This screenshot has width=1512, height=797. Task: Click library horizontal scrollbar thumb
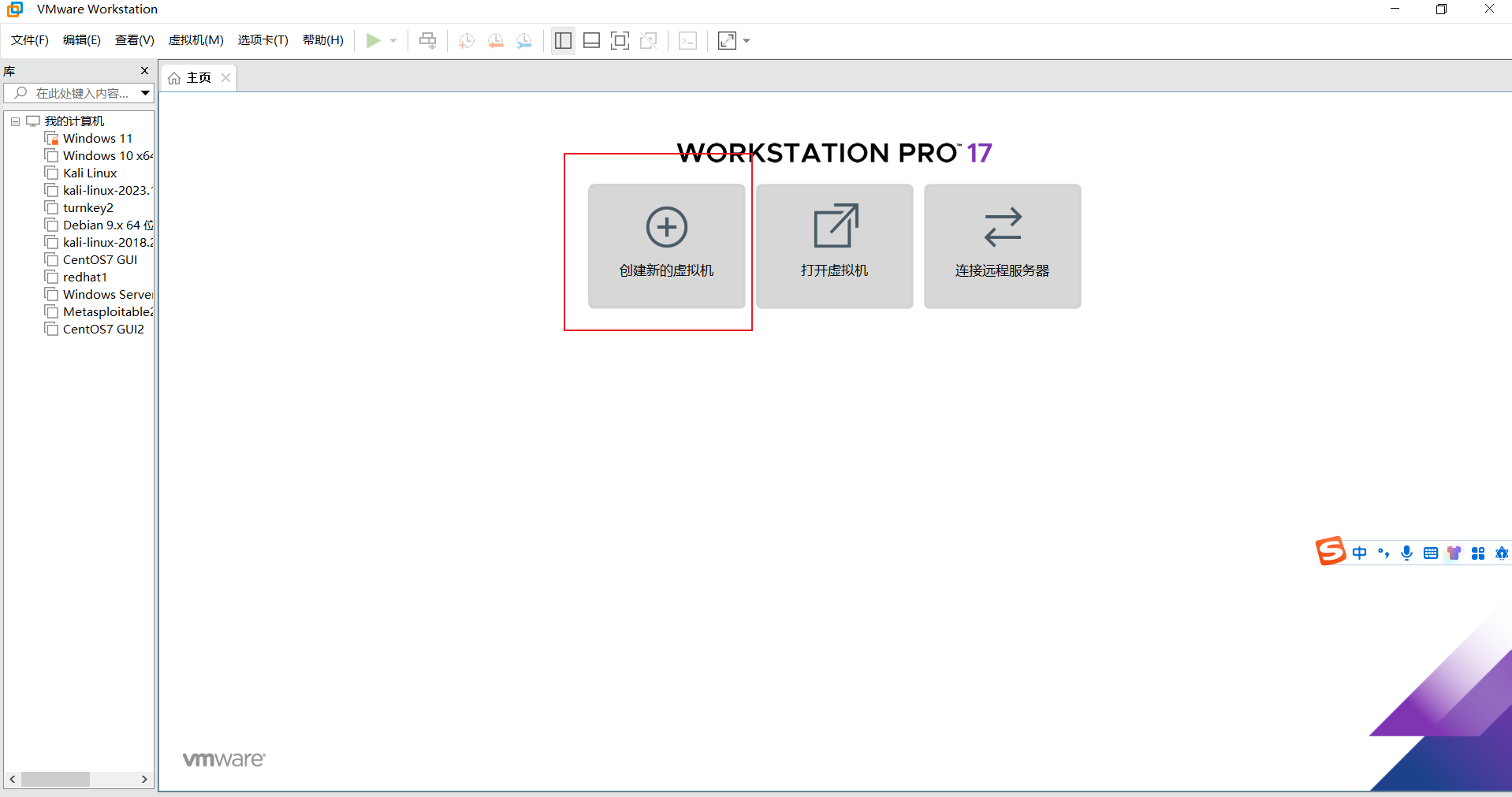point(55,779)
